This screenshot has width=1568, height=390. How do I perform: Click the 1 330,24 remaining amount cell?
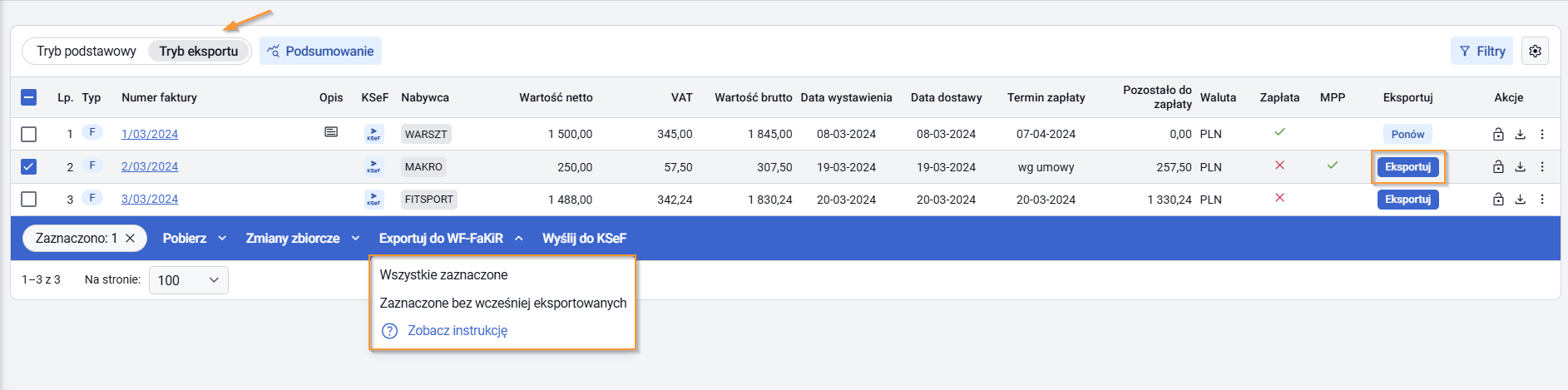coord(1170,200)
